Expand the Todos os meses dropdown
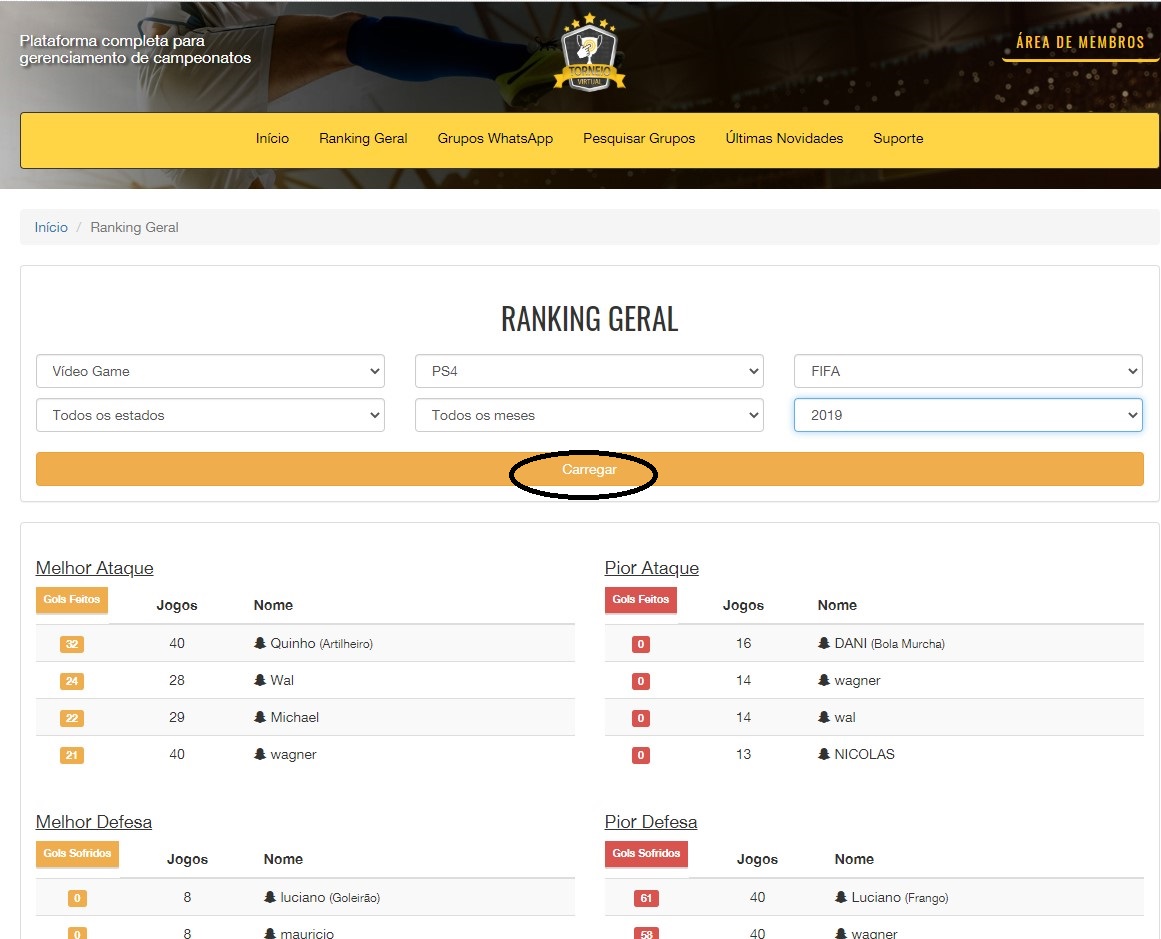 coord(589,415)
